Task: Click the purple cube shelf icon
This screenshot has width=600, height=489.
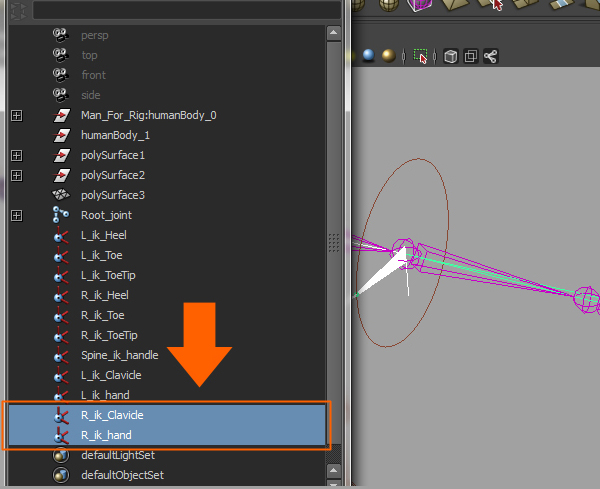Action: click(x=419, y=5)
